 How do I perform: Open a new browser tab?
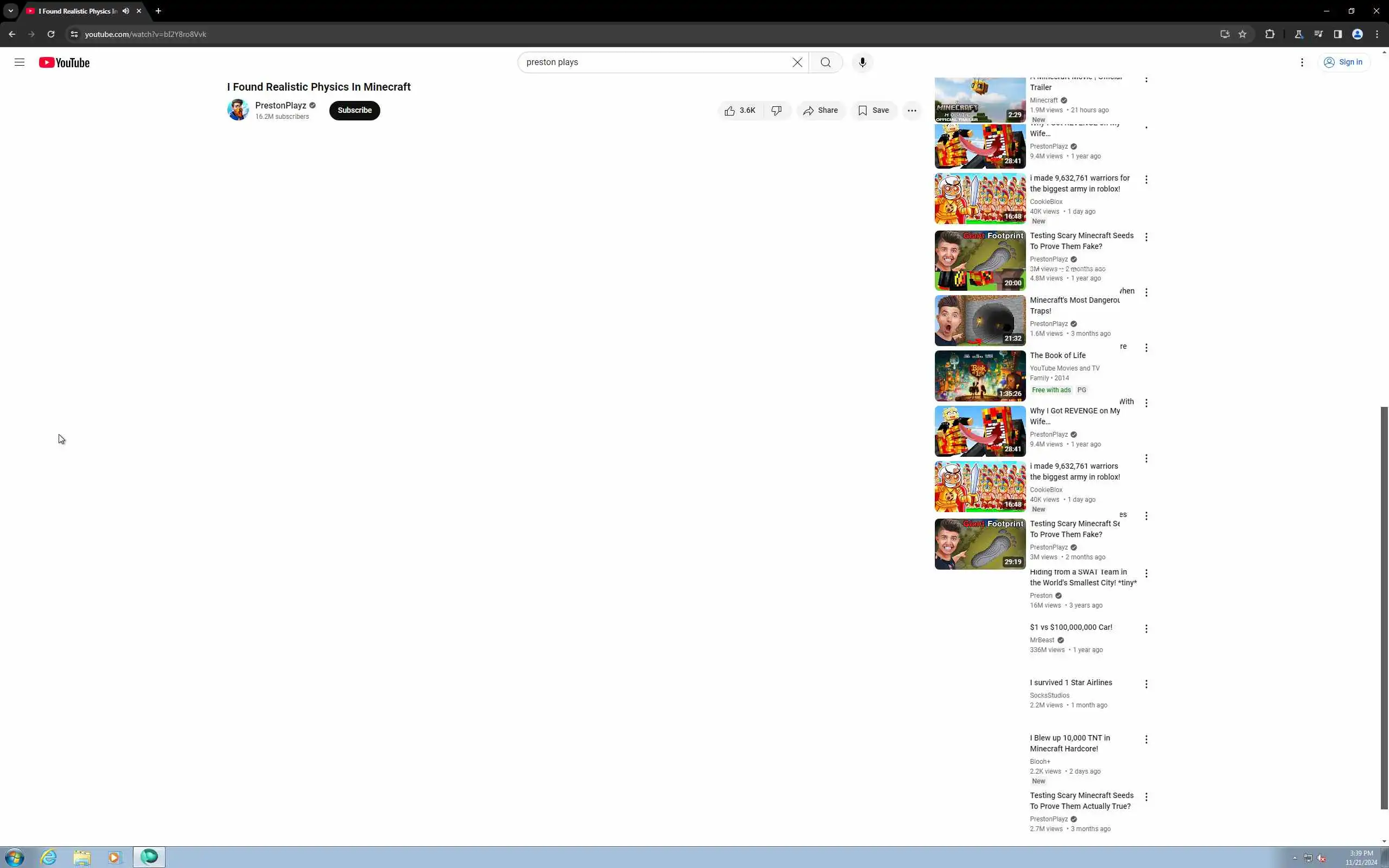click(158, 11)
